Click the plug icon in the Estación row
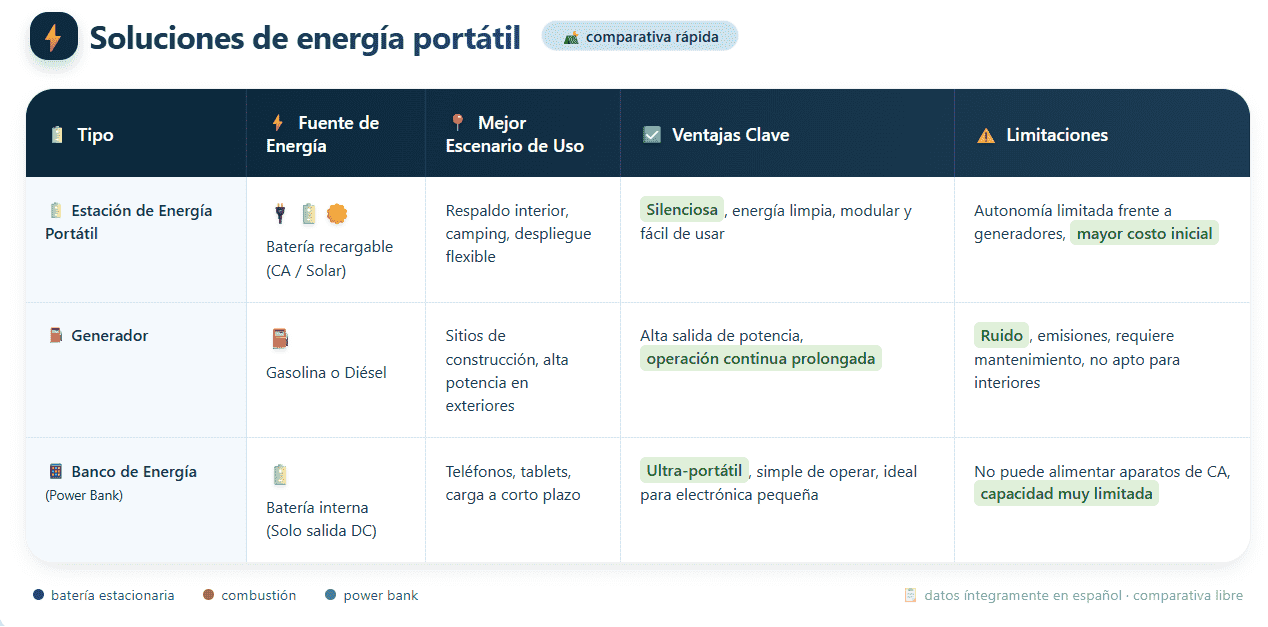This screenshot has width=1268, height=627. pyautogui.click(x=280, y=213)
